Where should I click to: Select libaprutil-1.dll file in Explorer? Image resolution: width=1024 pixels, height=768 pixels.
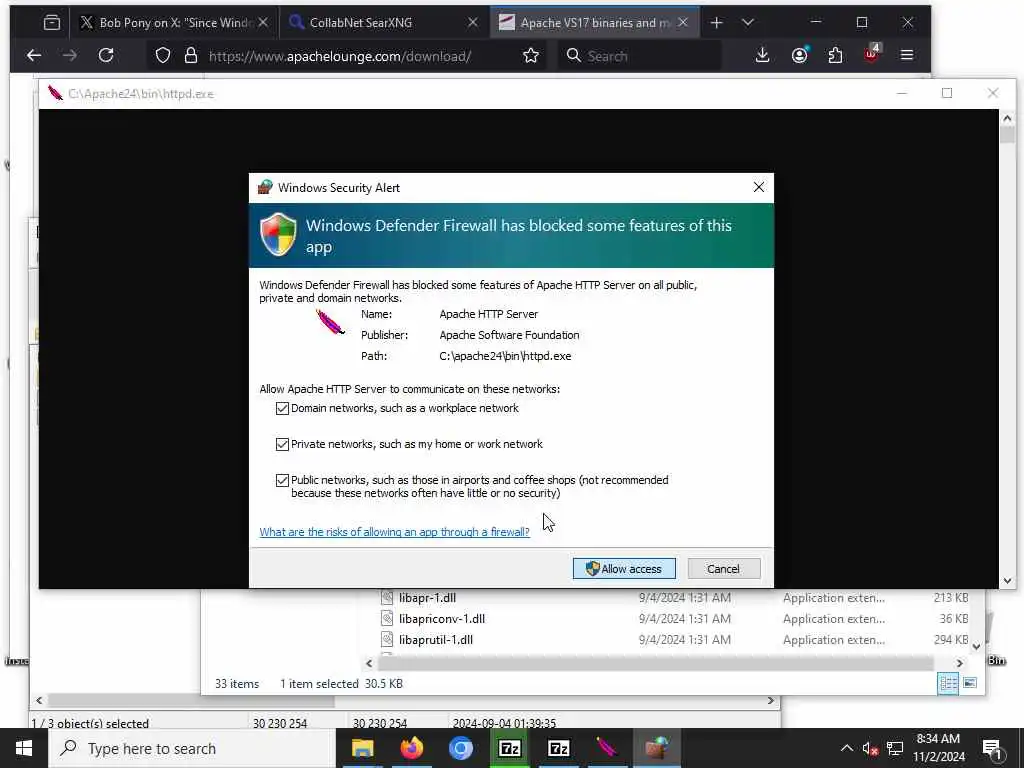tap(436, 640)
